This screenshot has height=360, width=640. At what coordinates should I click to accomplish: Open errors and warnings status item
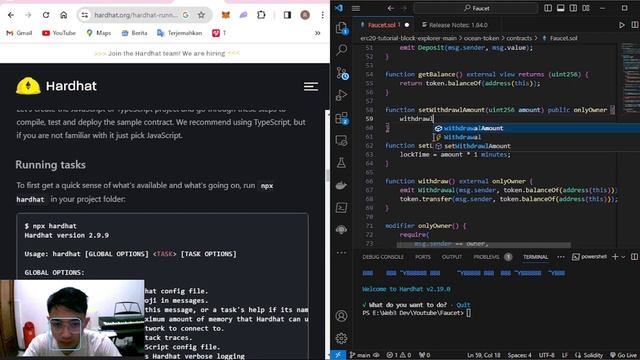[x=399, y=355]
